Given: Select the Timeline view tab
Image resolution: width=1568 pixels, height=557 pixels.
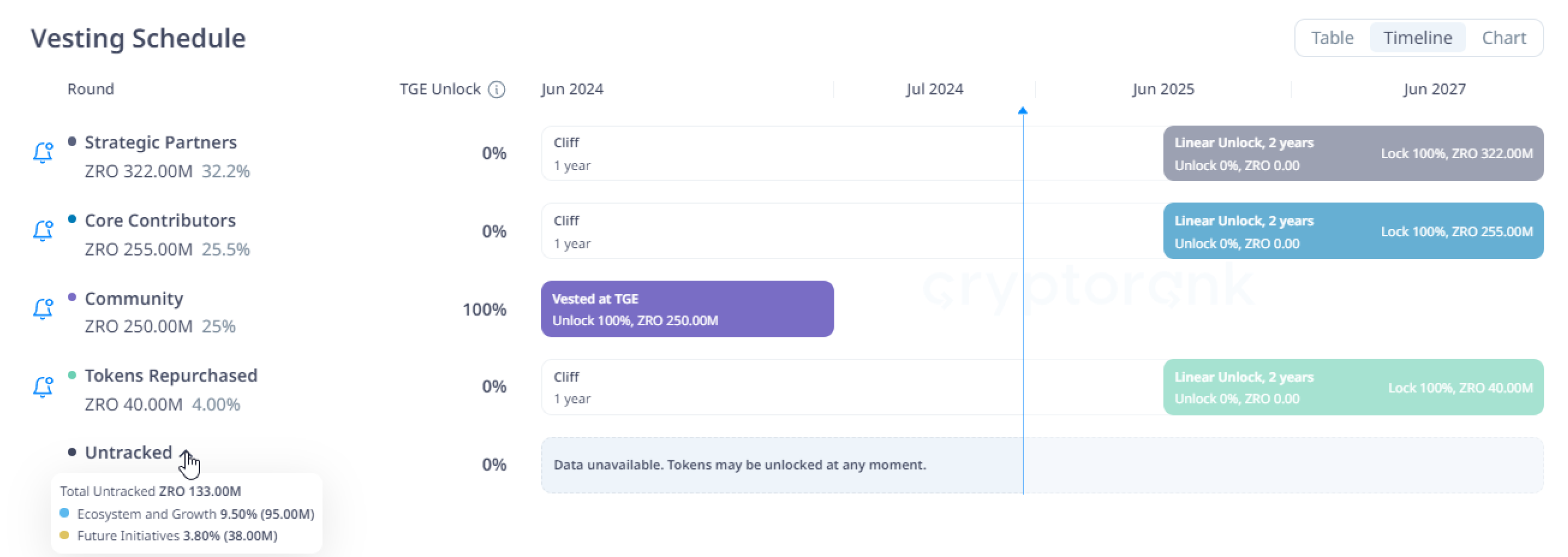Looking at the screenshot, I should click(x=1417, y=38).
